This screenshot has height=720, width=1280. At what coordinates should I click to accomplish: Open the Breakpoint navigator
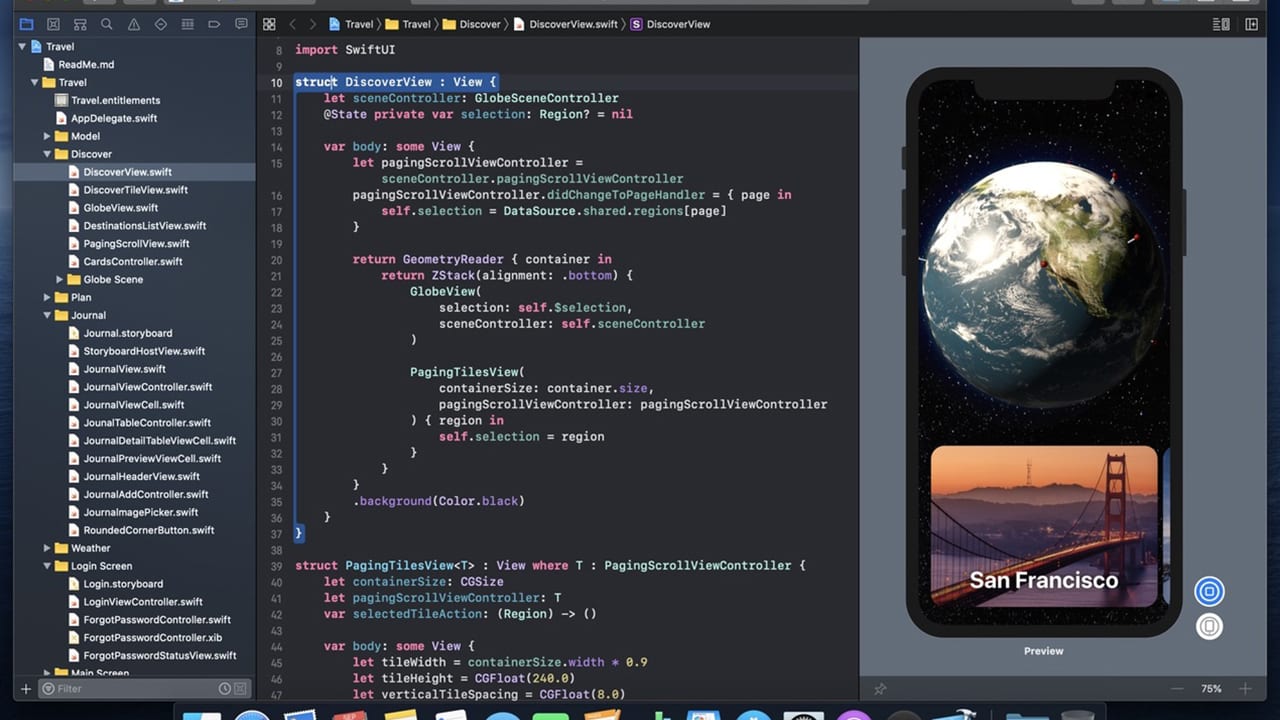click(x=214, y=24)
